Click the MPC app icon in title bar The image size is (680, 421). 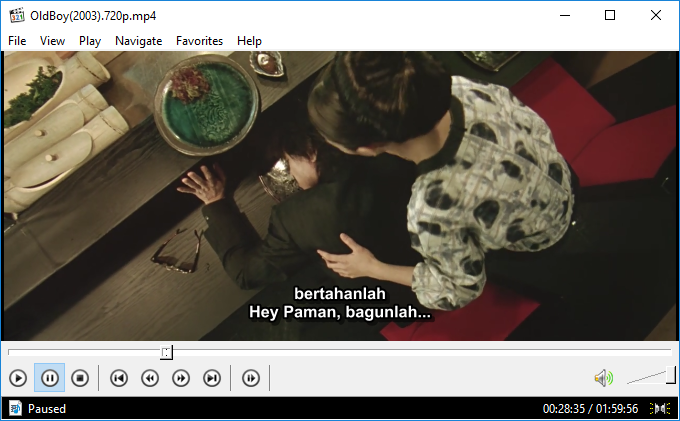coord(17,16)
